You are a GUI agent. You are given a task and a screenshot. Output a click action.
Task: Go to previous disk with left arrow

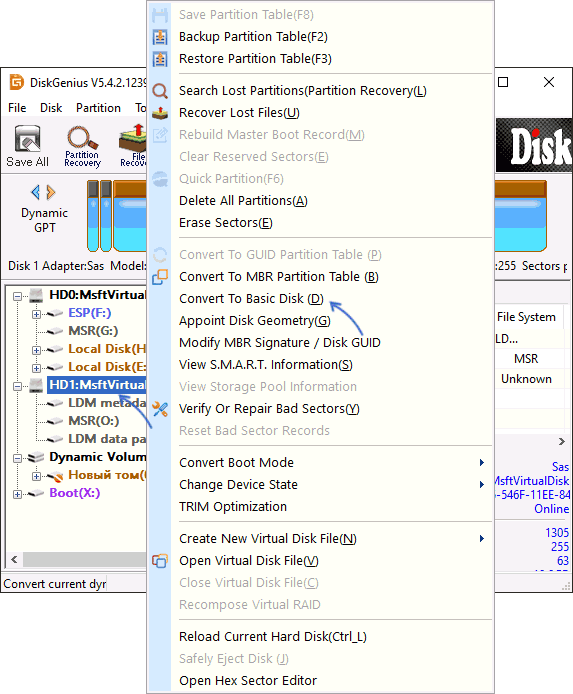(36, 192)
